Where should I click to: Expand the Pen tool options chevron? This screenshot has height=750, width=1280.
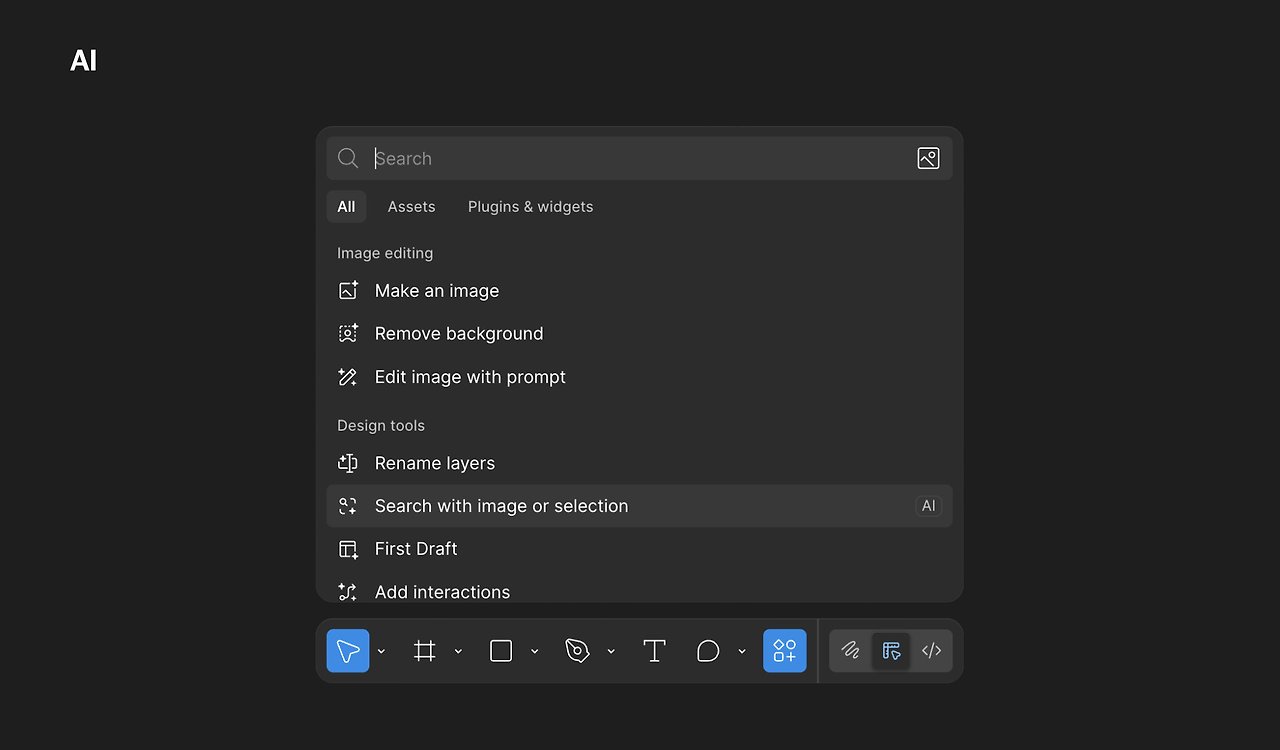click(611, 651)
